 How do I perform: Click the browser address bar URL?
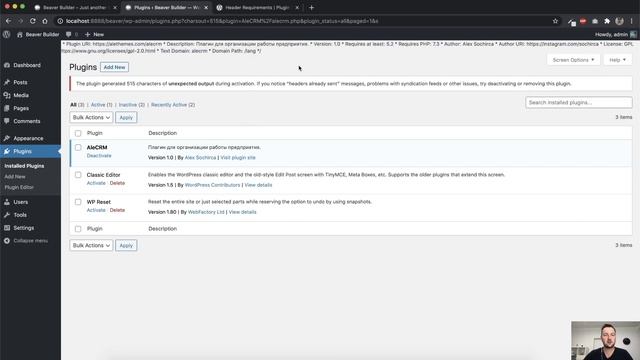point(222,21)
